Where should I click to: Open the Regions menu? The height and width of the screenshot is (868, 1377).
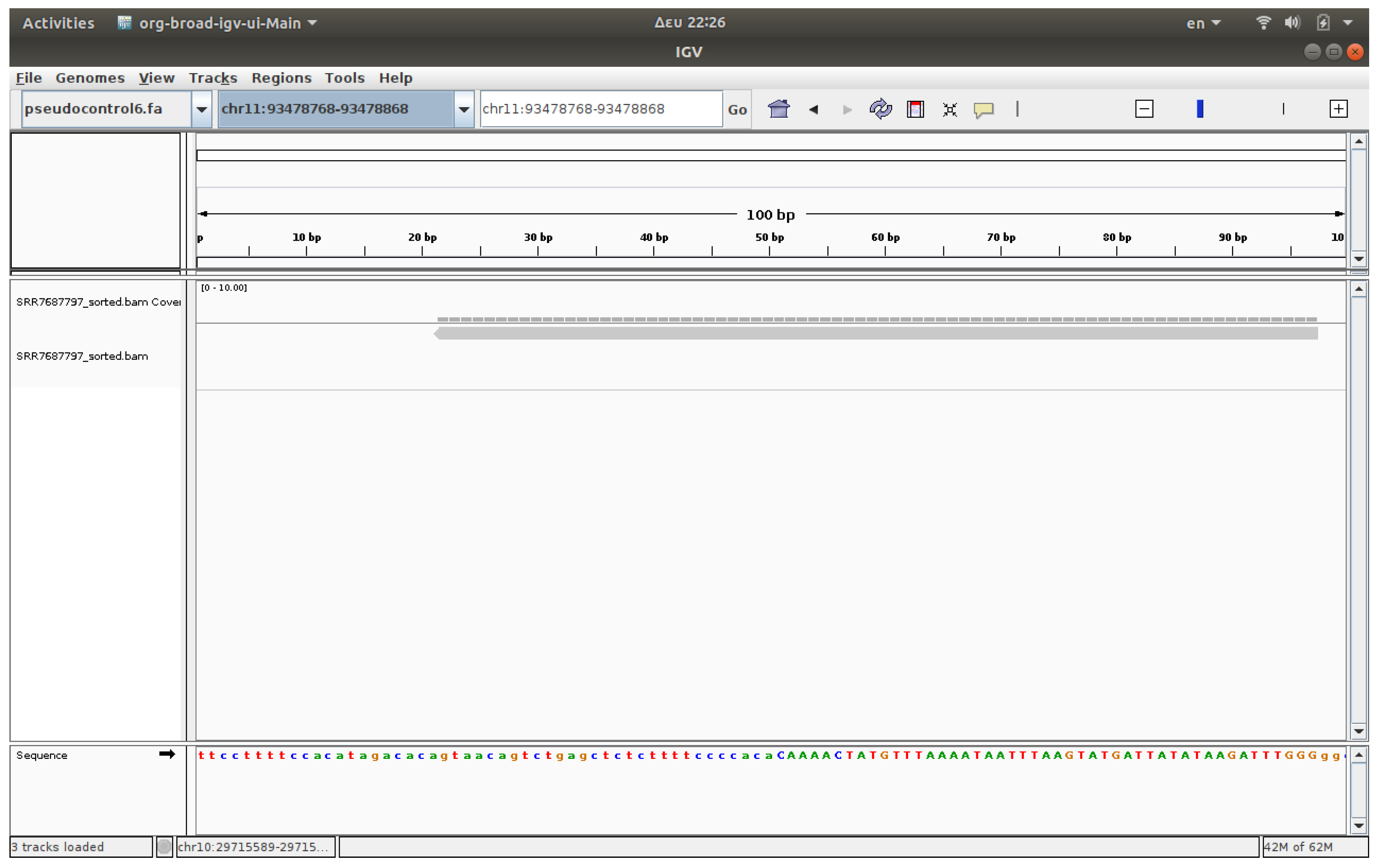(x=281, y=78)
